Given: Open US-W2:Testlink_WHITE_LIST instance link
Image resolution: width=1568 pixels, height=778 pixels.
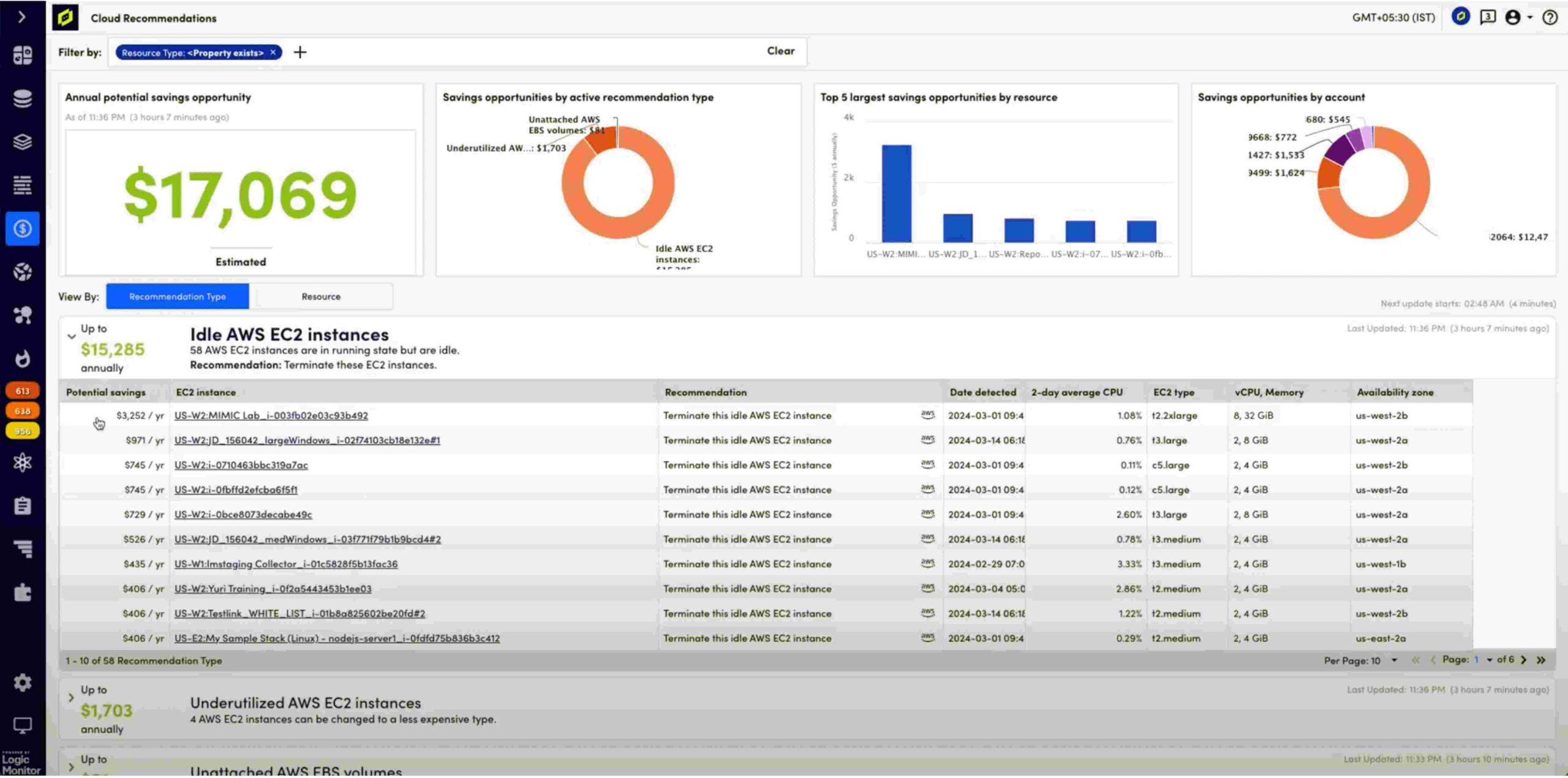Looking at the screenshot, I should click(300, 613).
